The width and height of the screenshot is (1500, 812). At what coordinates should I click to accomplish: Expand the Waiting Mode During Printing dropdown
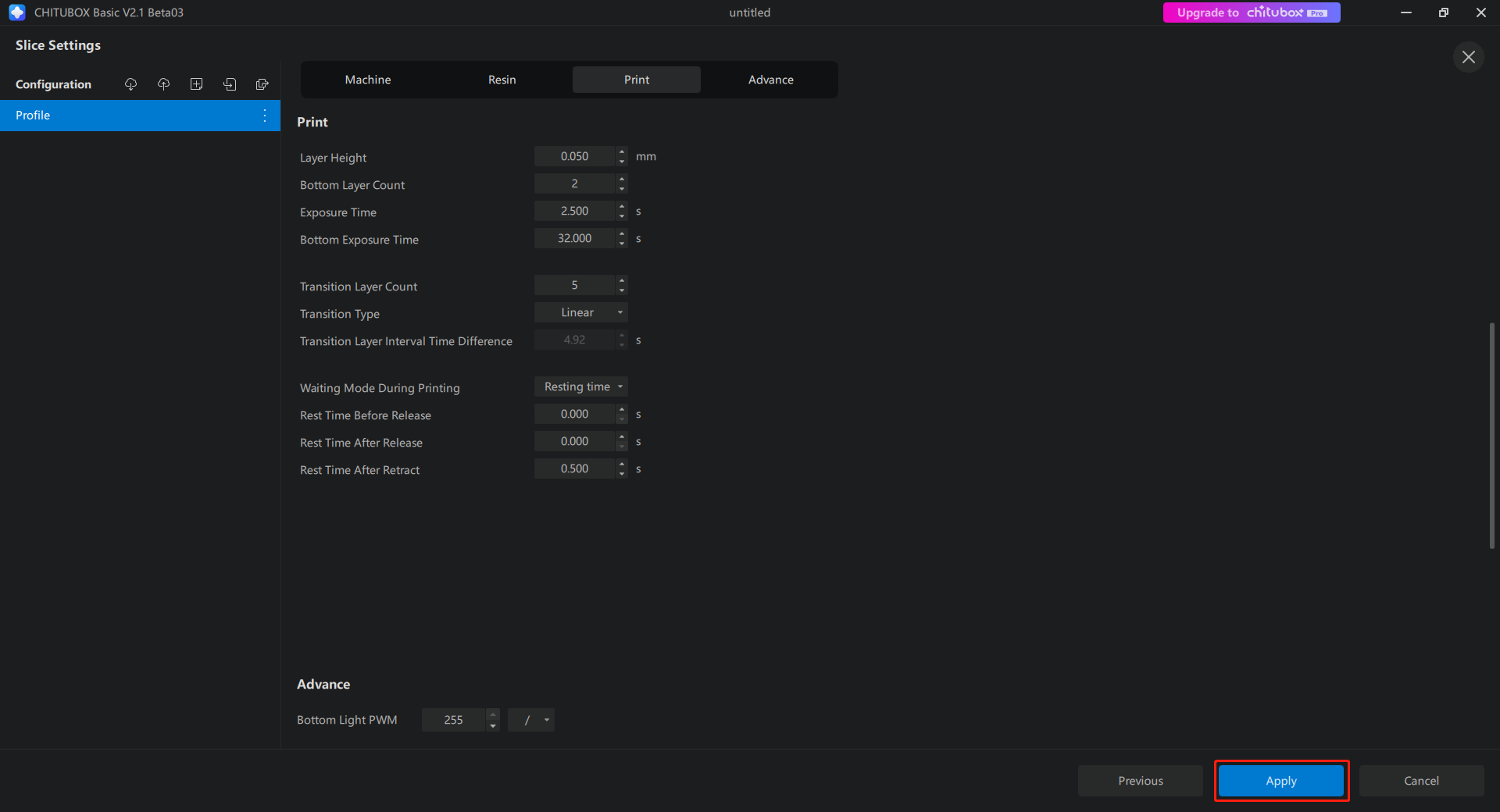click(580, 386)
